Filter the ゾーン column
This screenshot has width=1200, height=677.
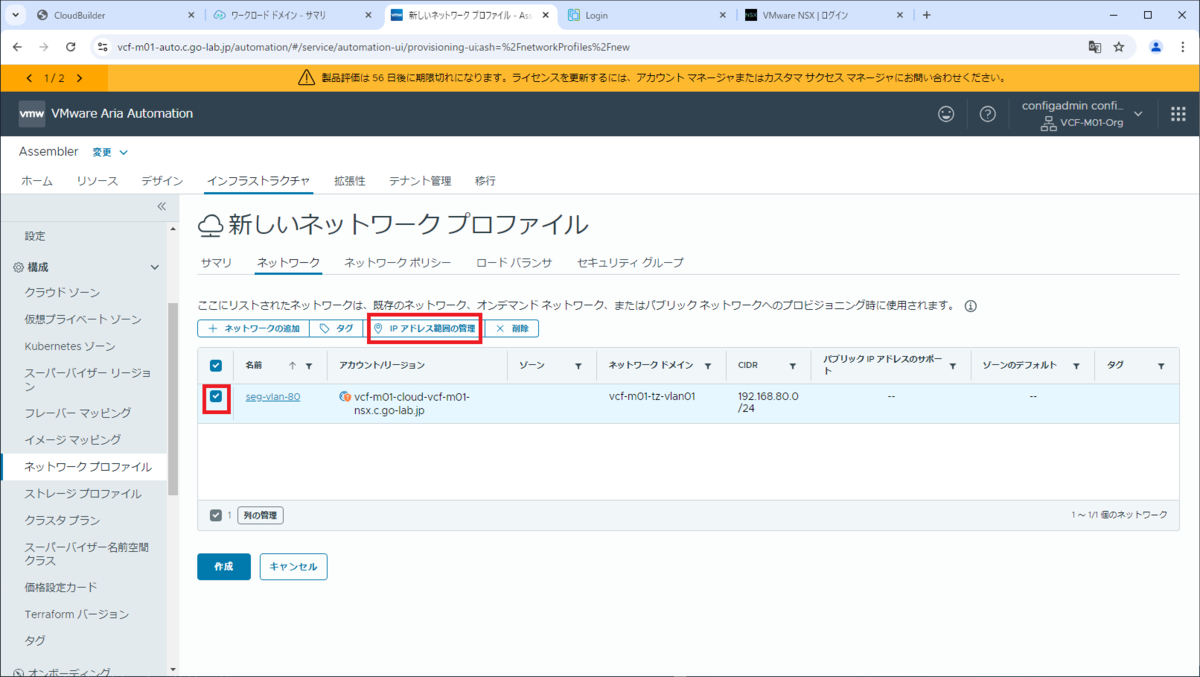pyautogui.click(x=578, y=366)
